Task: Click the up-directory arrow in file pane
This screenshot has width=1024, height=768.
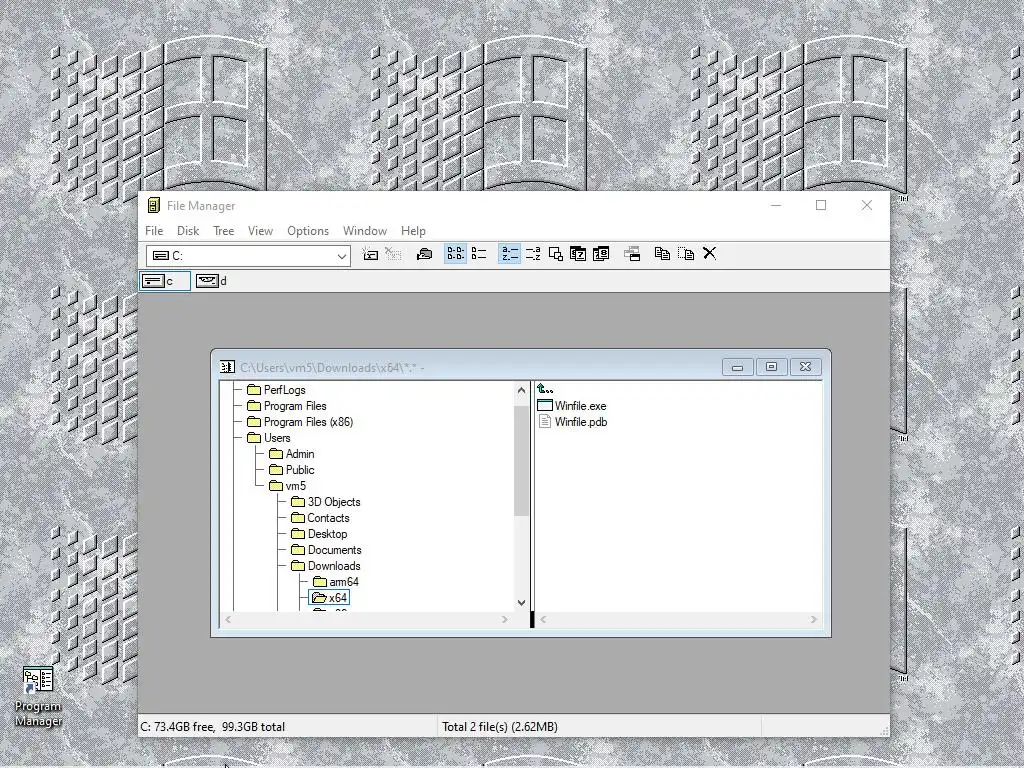Action: (545, 389)
